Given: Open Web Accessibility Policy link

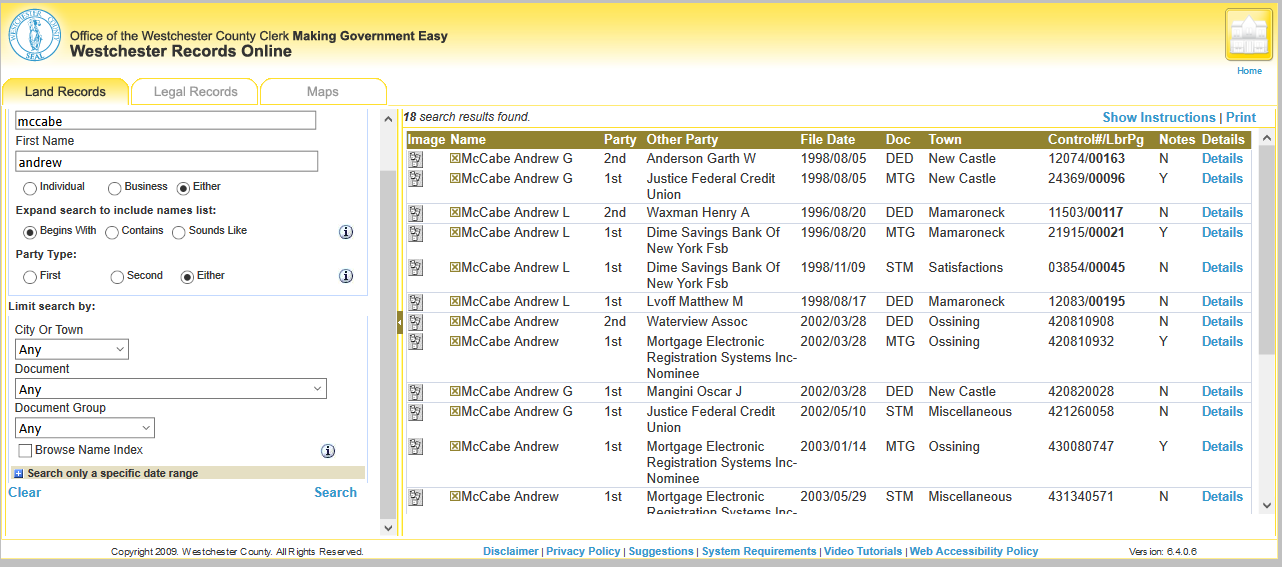Looking at the screenshot, I should point(974,551).
